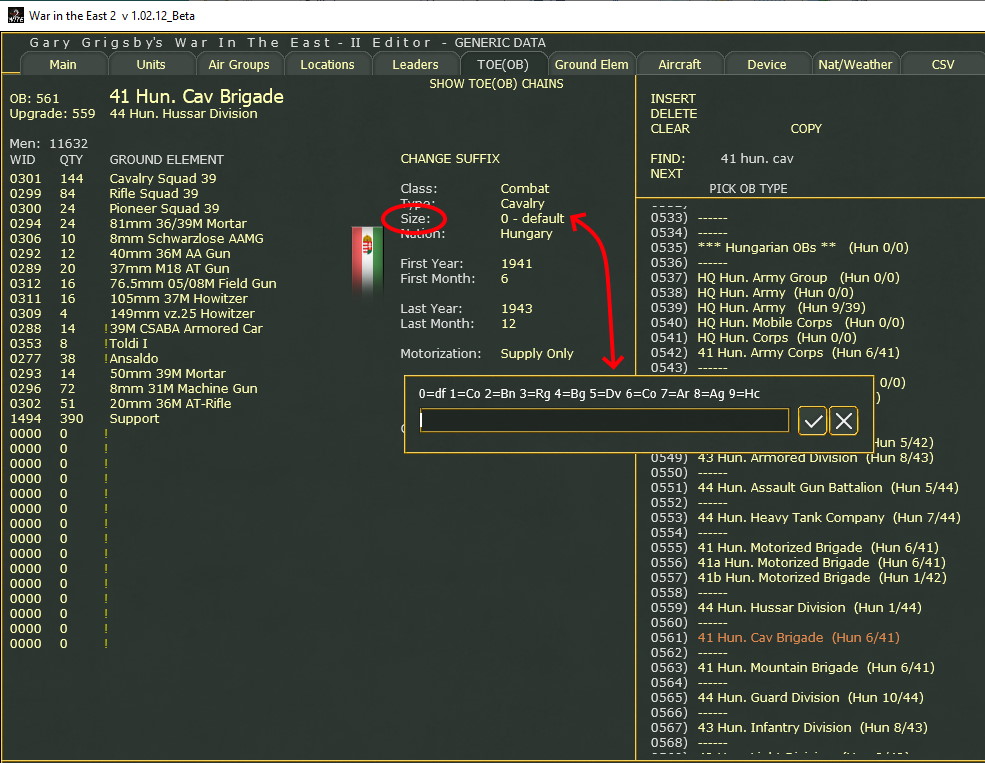
Task: Click the Hungarian flag image
Action: (x=367, y=260)
